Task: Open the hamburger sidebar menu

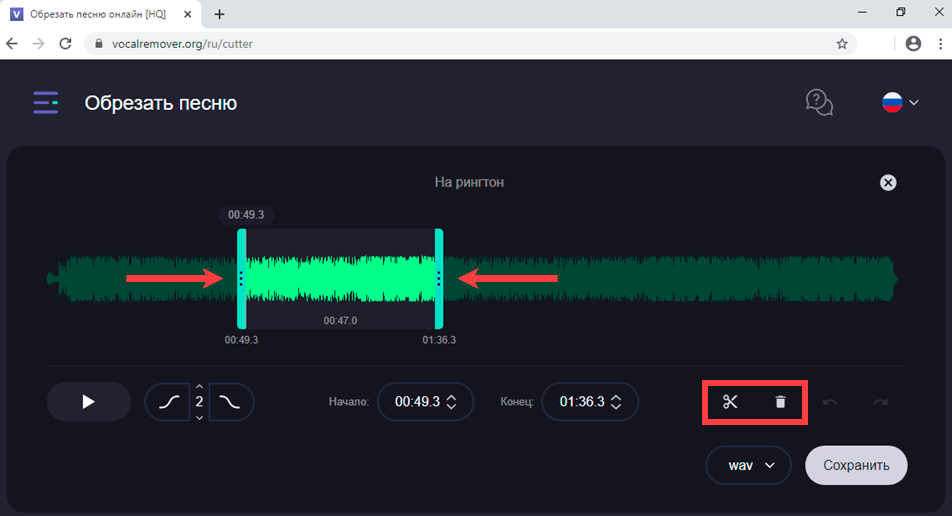Action: 46,103
